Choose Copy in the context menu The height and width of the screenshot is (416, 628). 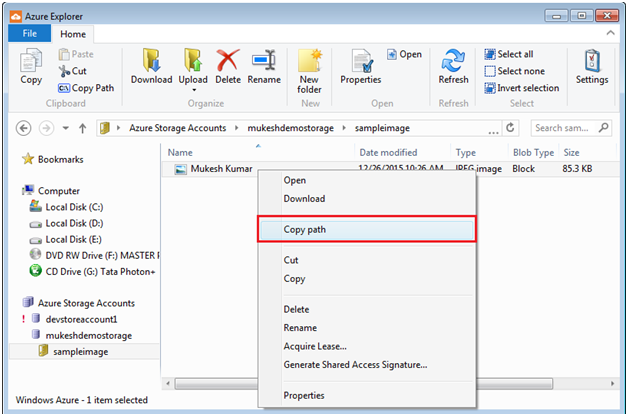[366, 279]
